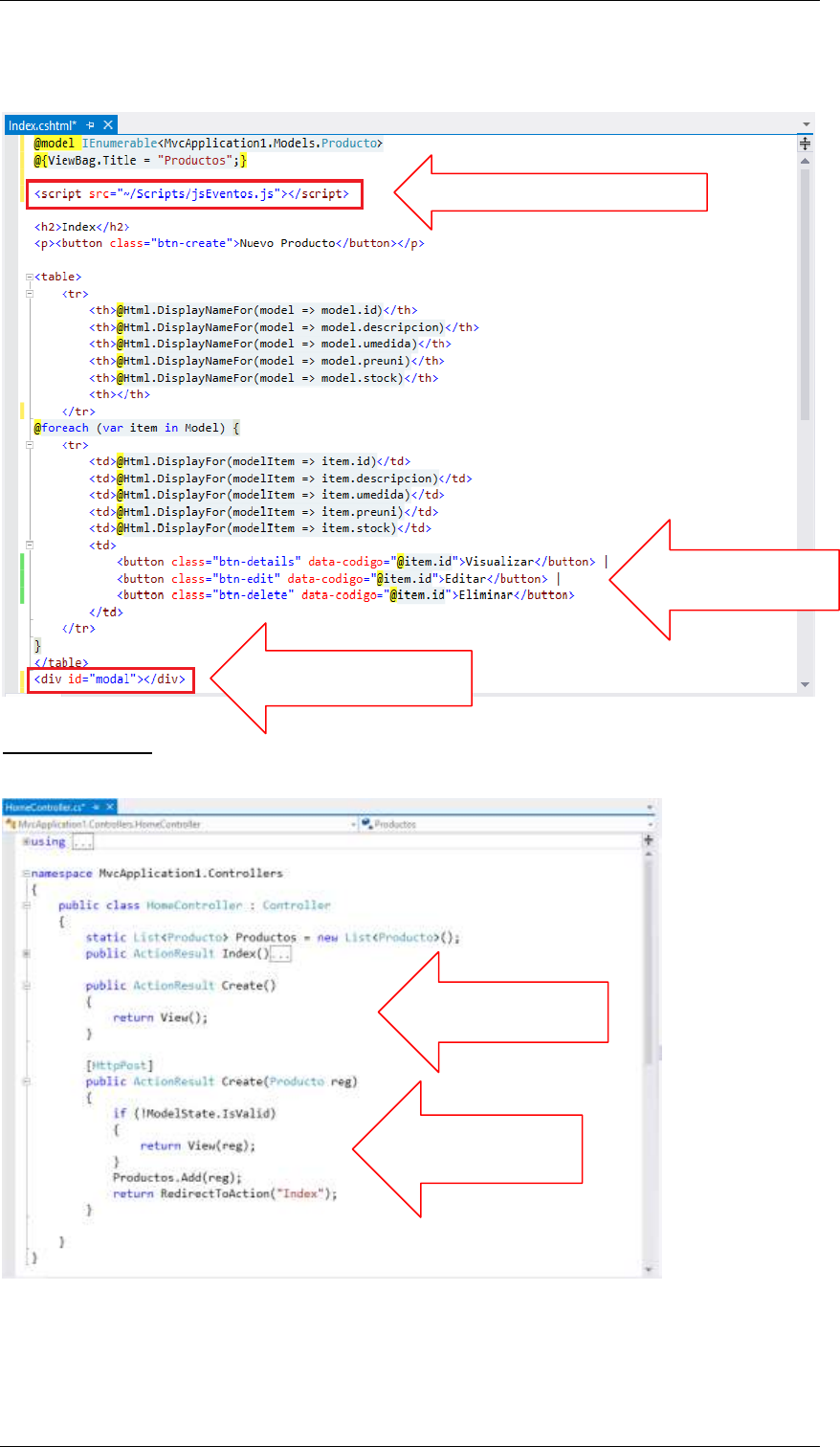Click the div id="modal" line

click(x=109, y=679)
